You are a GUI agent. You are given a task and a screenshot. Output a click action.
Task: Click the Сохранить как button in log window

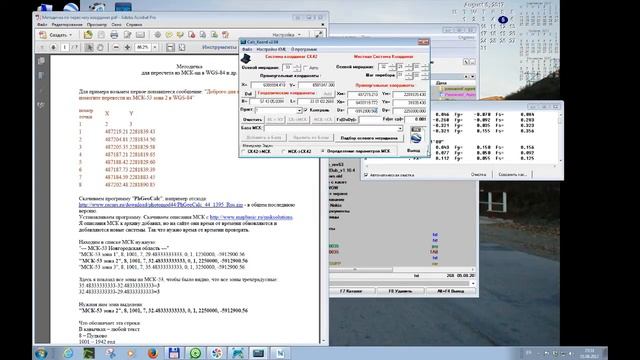tap(512, 174)
